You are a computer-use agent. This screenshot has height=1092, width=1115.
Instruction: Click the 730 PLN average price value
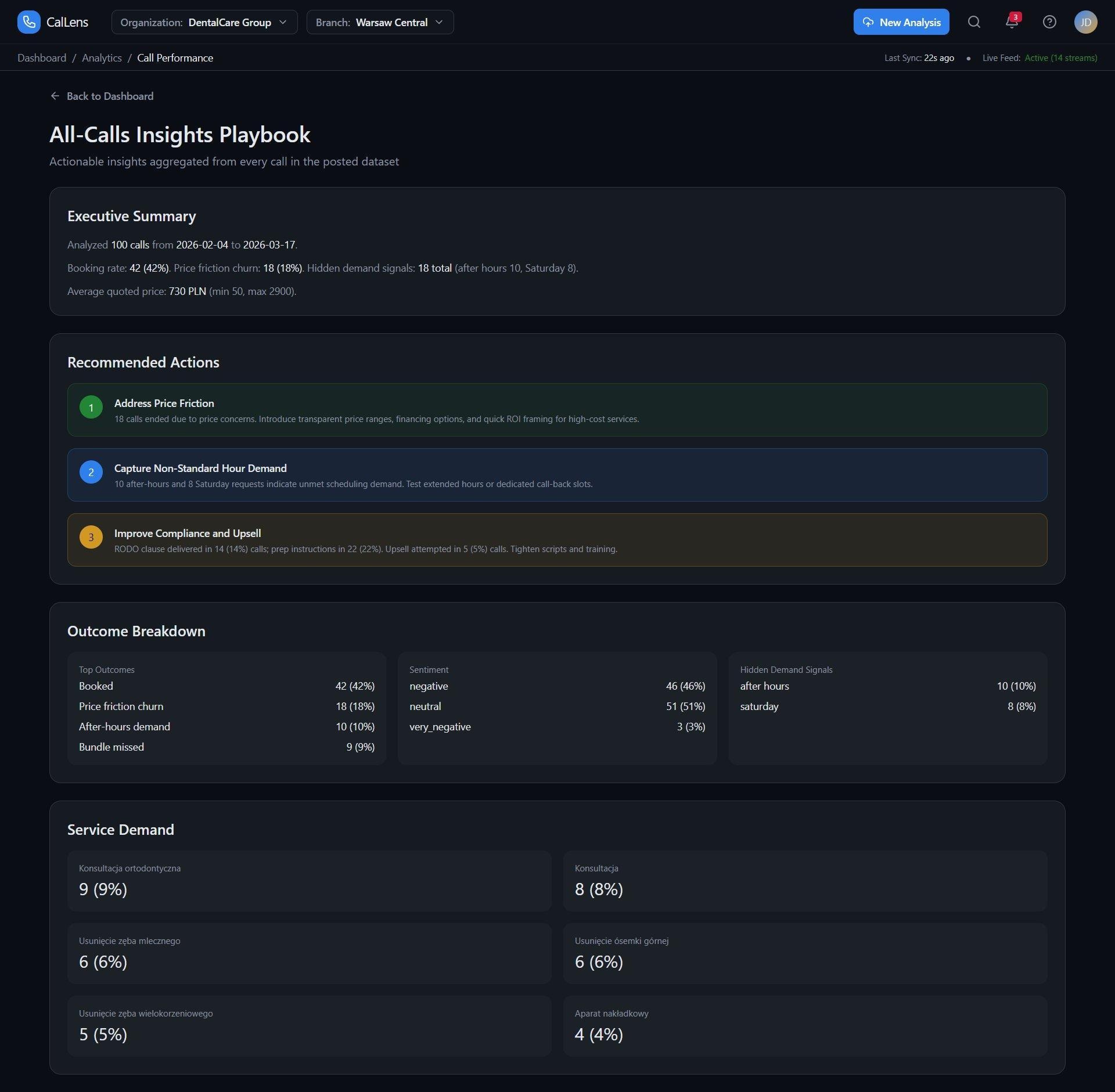tap(188, 291)
